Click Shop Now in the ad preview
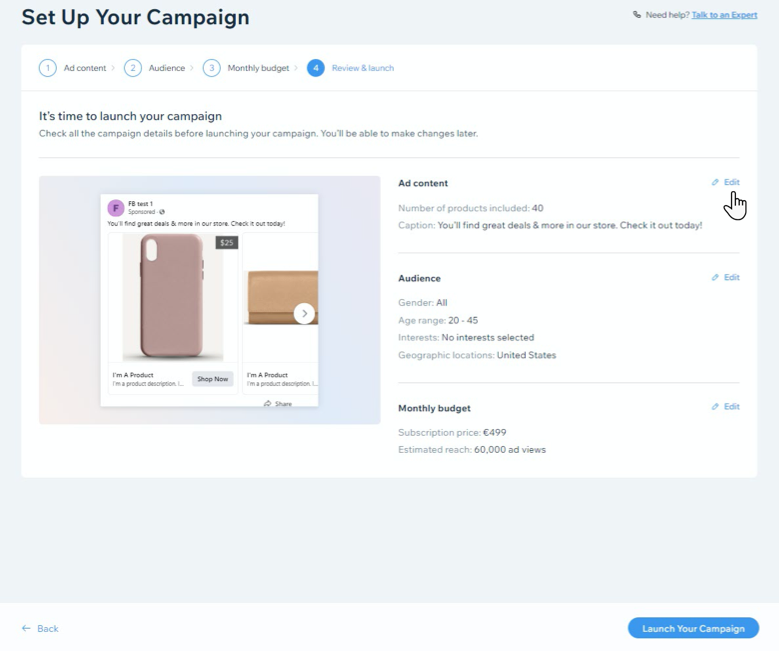Image resolution: width=779 pixels, height=651 pixels. coord(213,379)
